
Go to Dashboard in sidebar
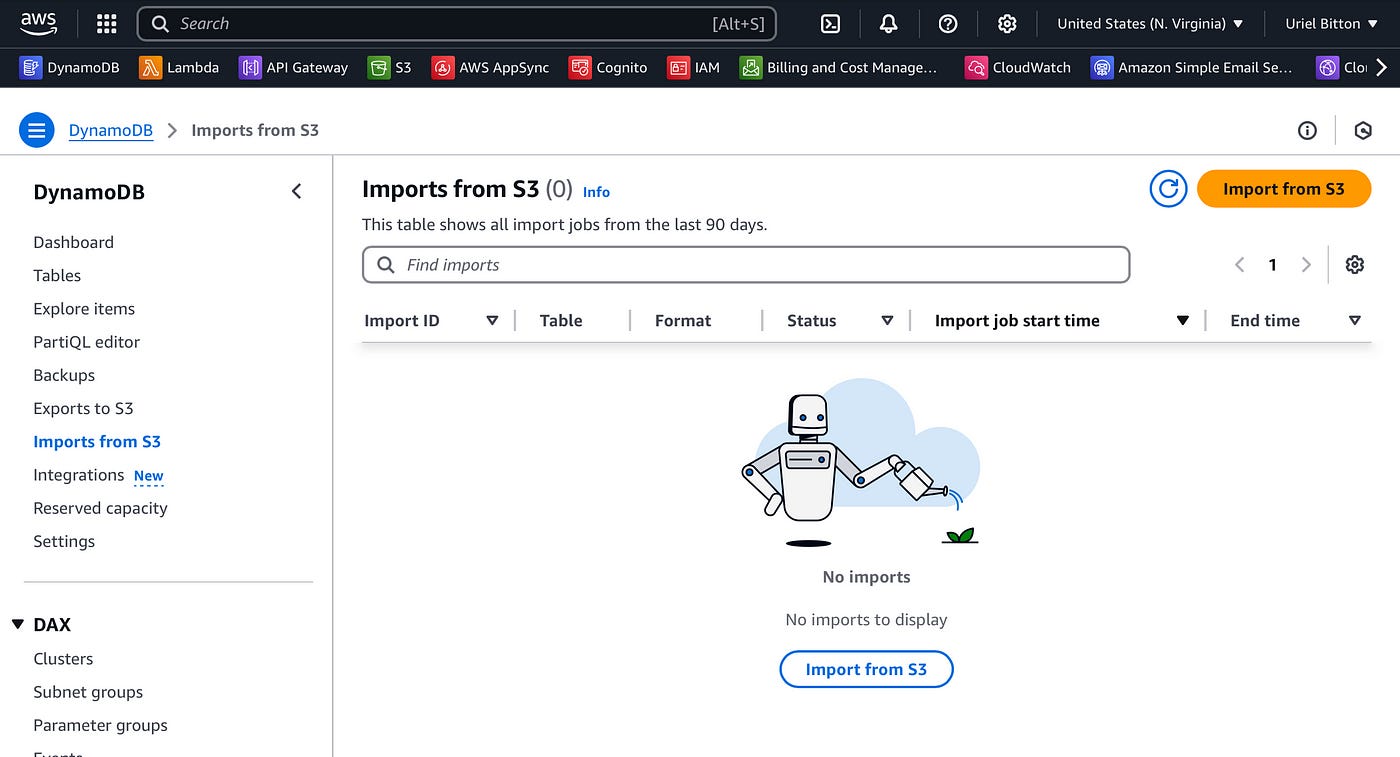coord(74,242)
